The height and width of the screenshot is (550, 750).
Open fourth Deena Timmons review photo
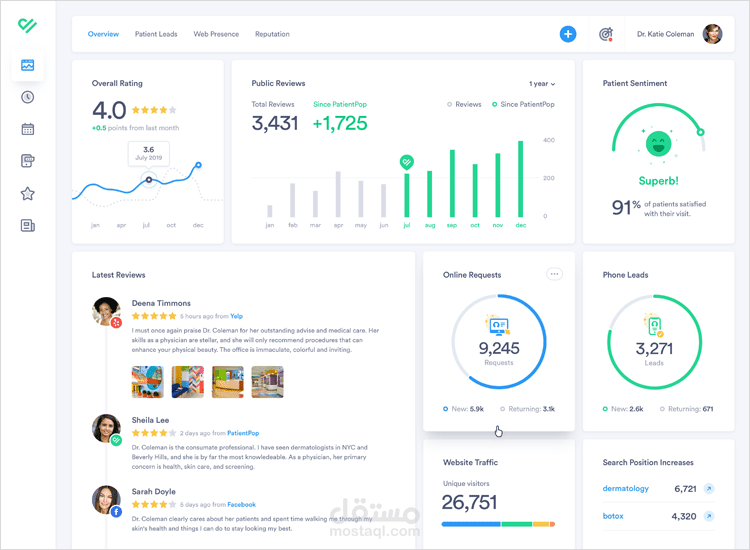tap(267, 382)
